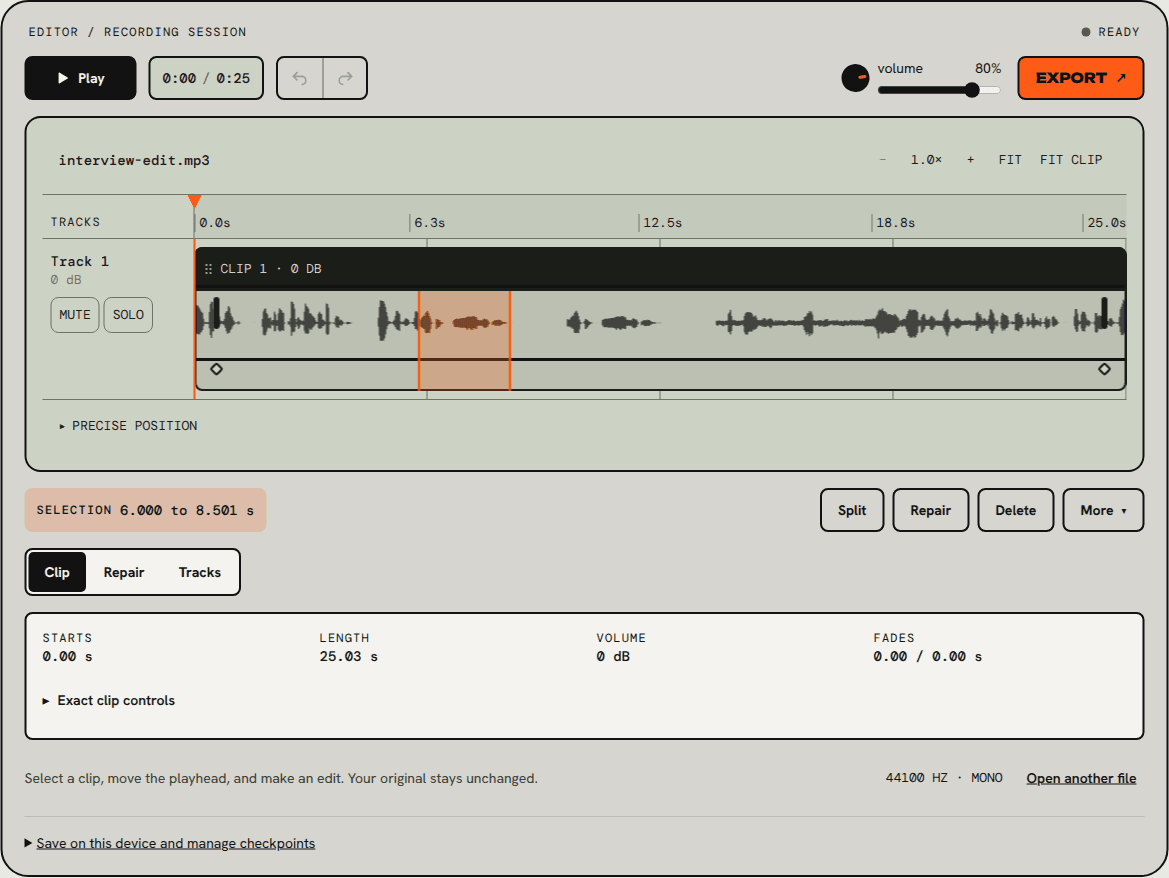
Task: Click the Repair action button beside Split
Action: (x=930, y=511)
